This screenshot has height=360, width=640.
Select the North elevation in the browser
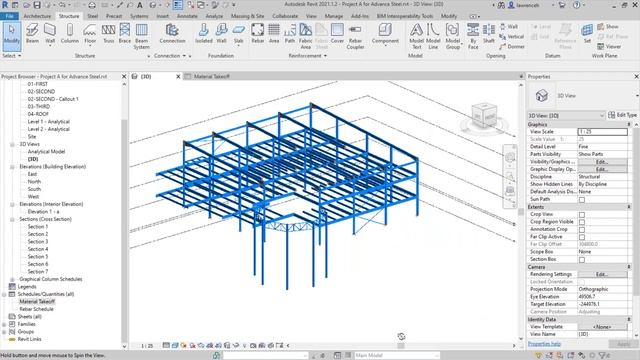[34, 182]
